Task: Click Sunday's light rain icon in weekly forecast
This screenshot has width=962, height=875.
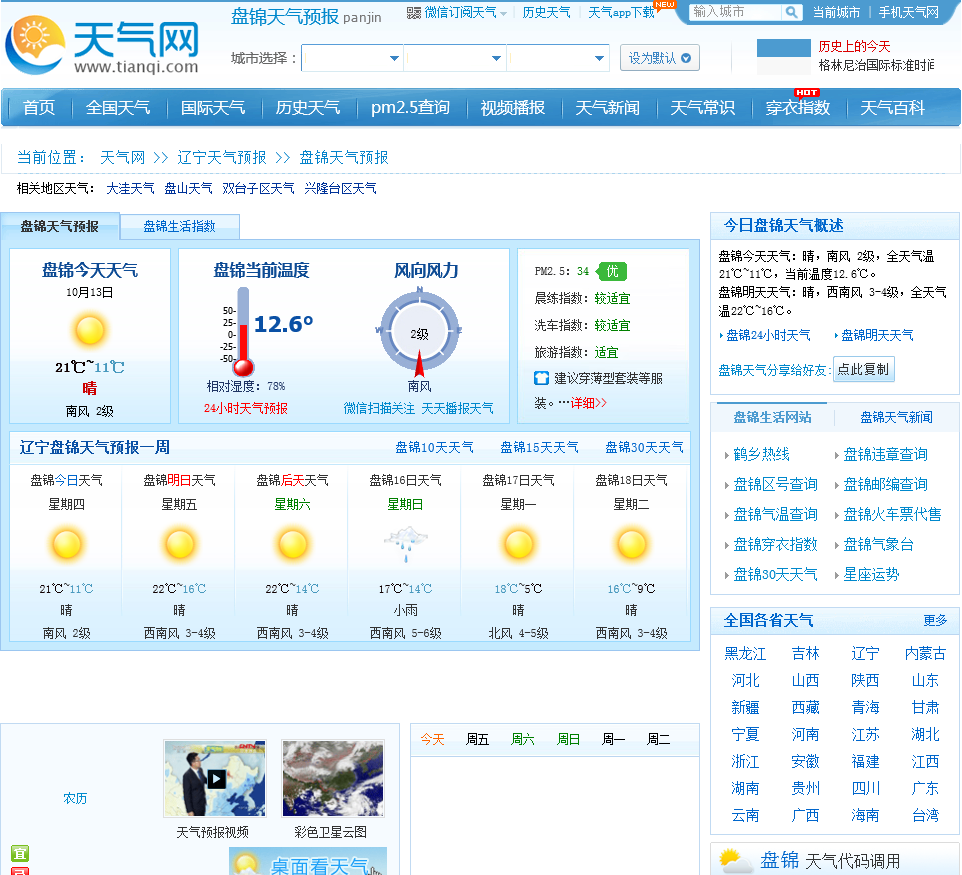Action: click(406, 544)
